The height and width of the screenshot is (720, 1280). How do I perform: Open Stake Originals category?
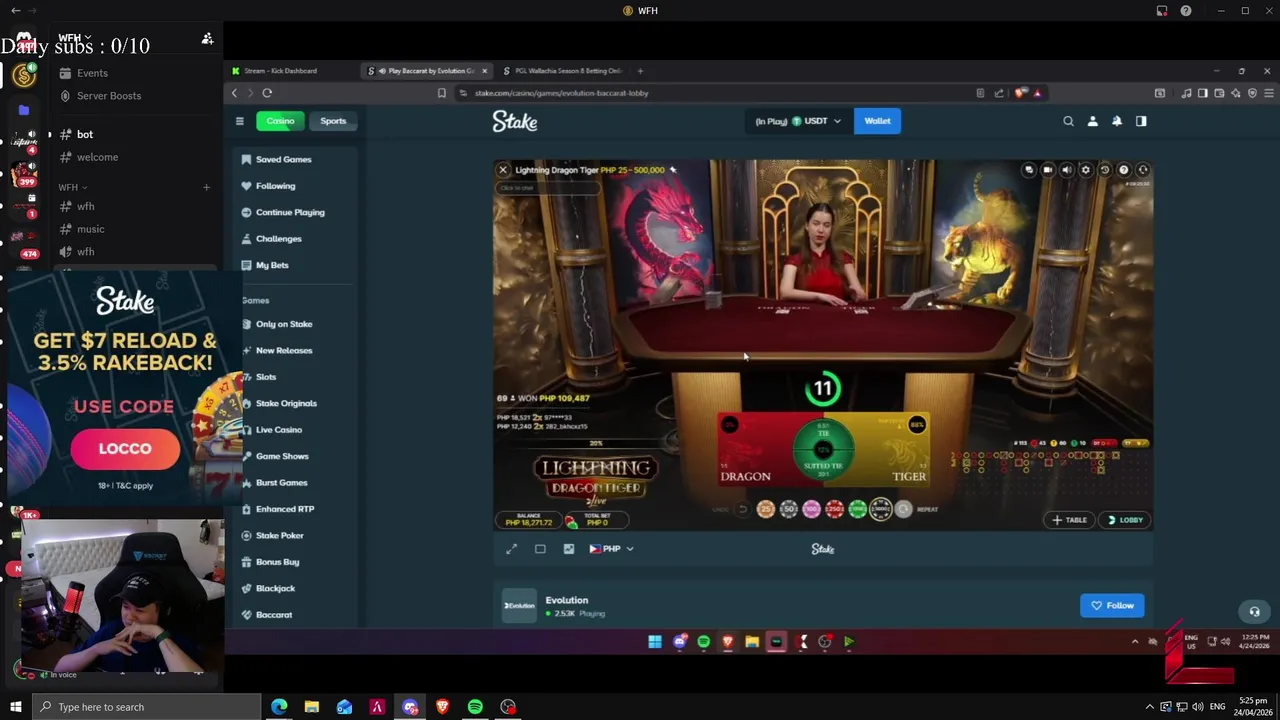[286, 403]
